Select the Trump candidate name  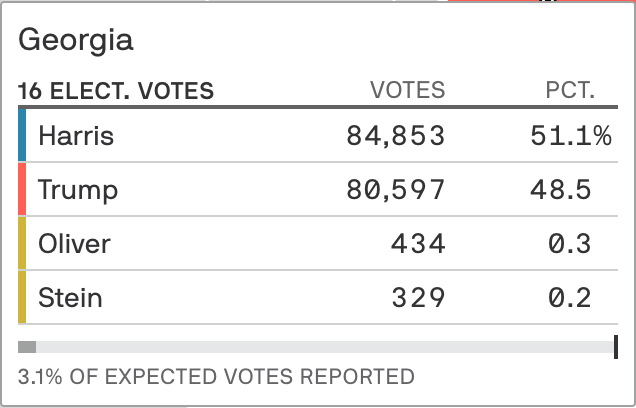[77, 189]
